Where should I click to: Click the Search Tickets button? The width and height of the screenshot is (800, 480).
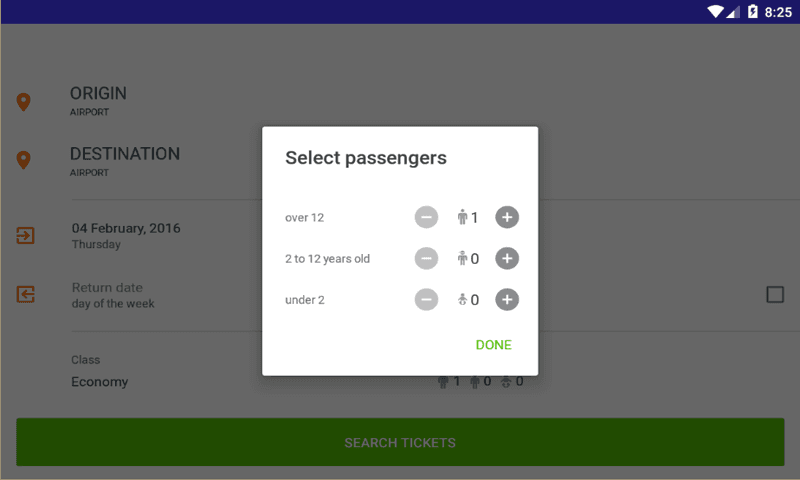(x=400, y=442)
